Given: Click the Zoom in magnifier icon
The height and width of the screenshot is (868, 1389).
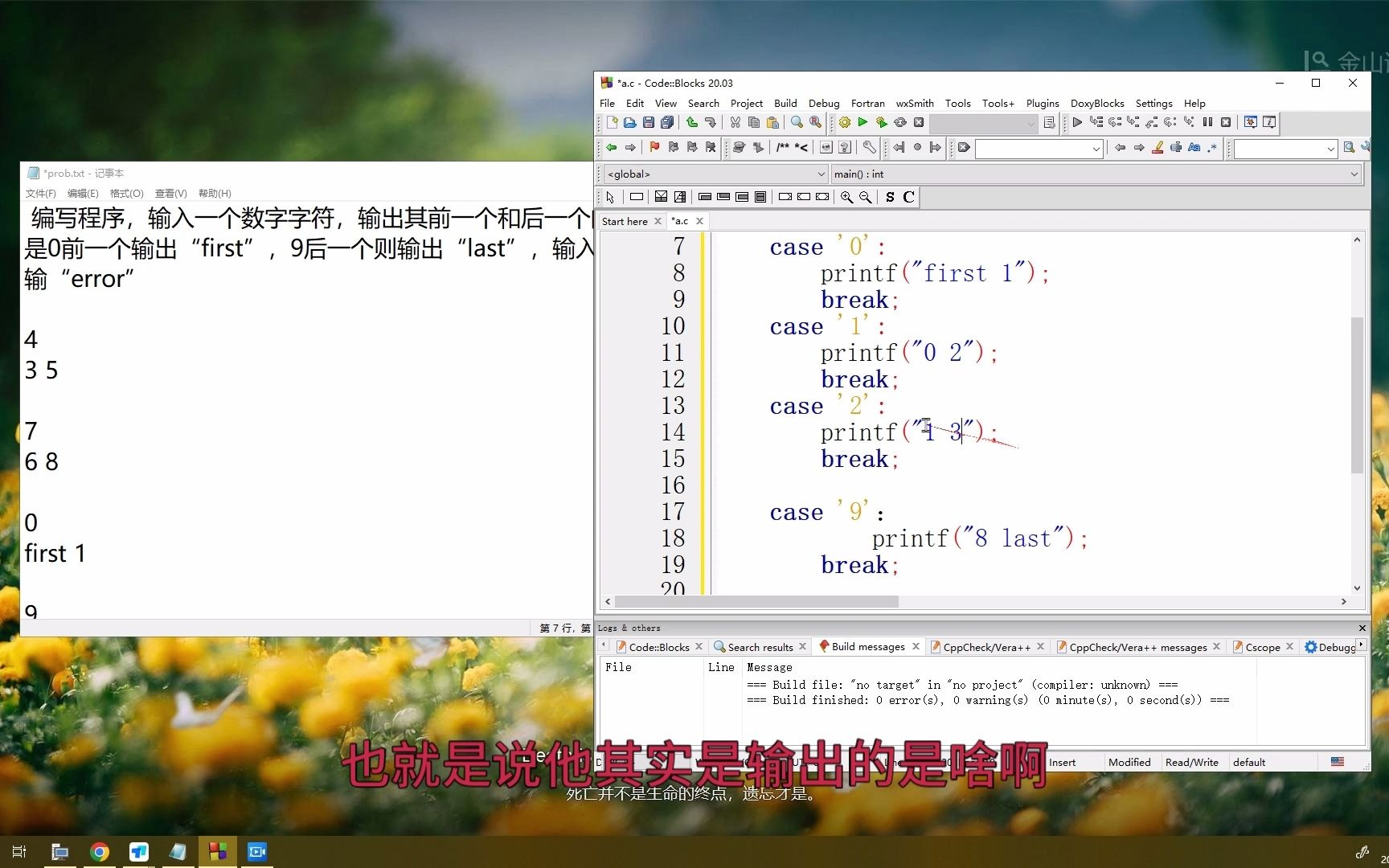Looking at the screenshot, I should 846,198.
